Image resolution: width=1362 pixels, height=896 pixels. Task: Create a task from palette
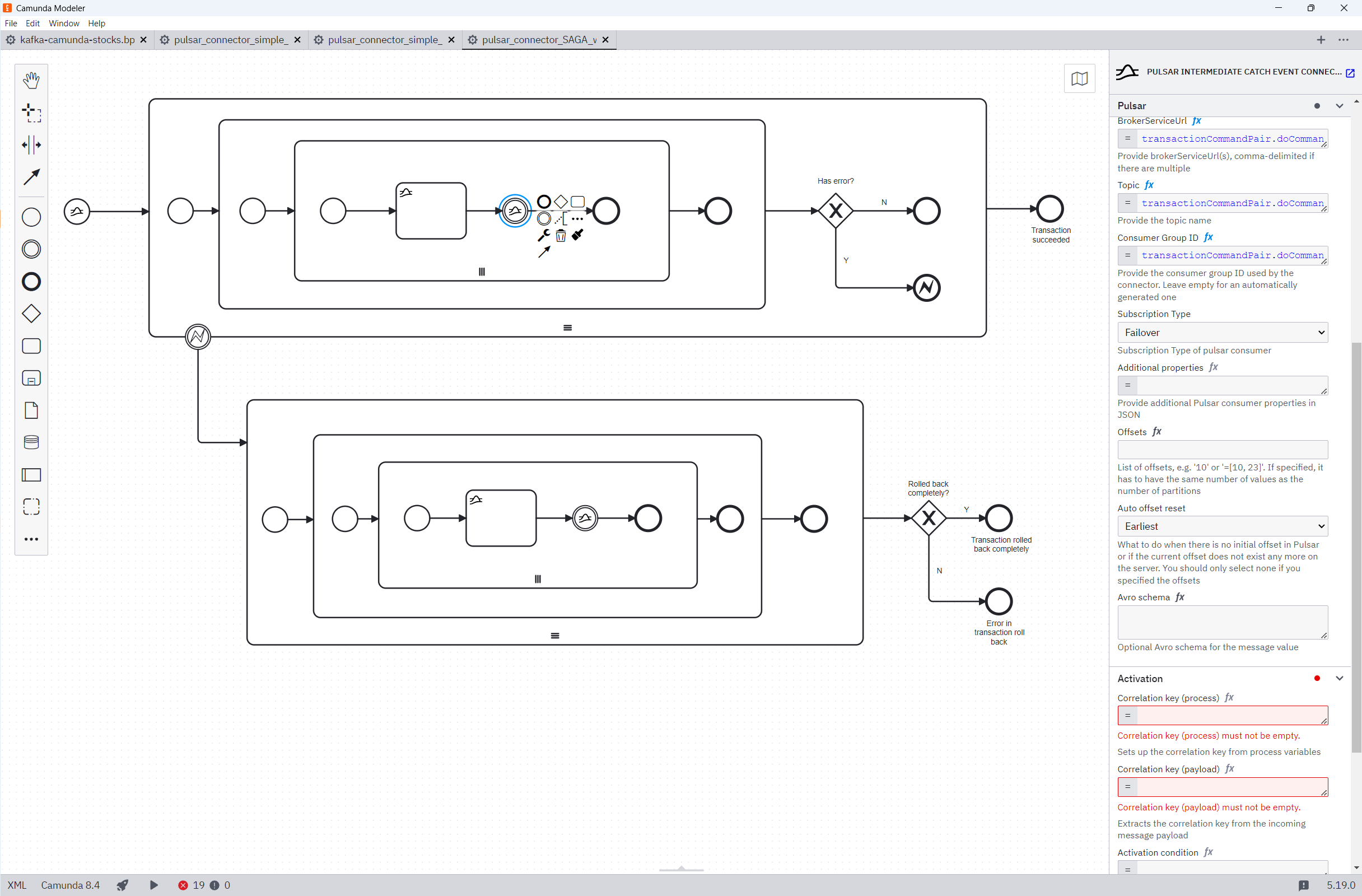coord(31,346)
